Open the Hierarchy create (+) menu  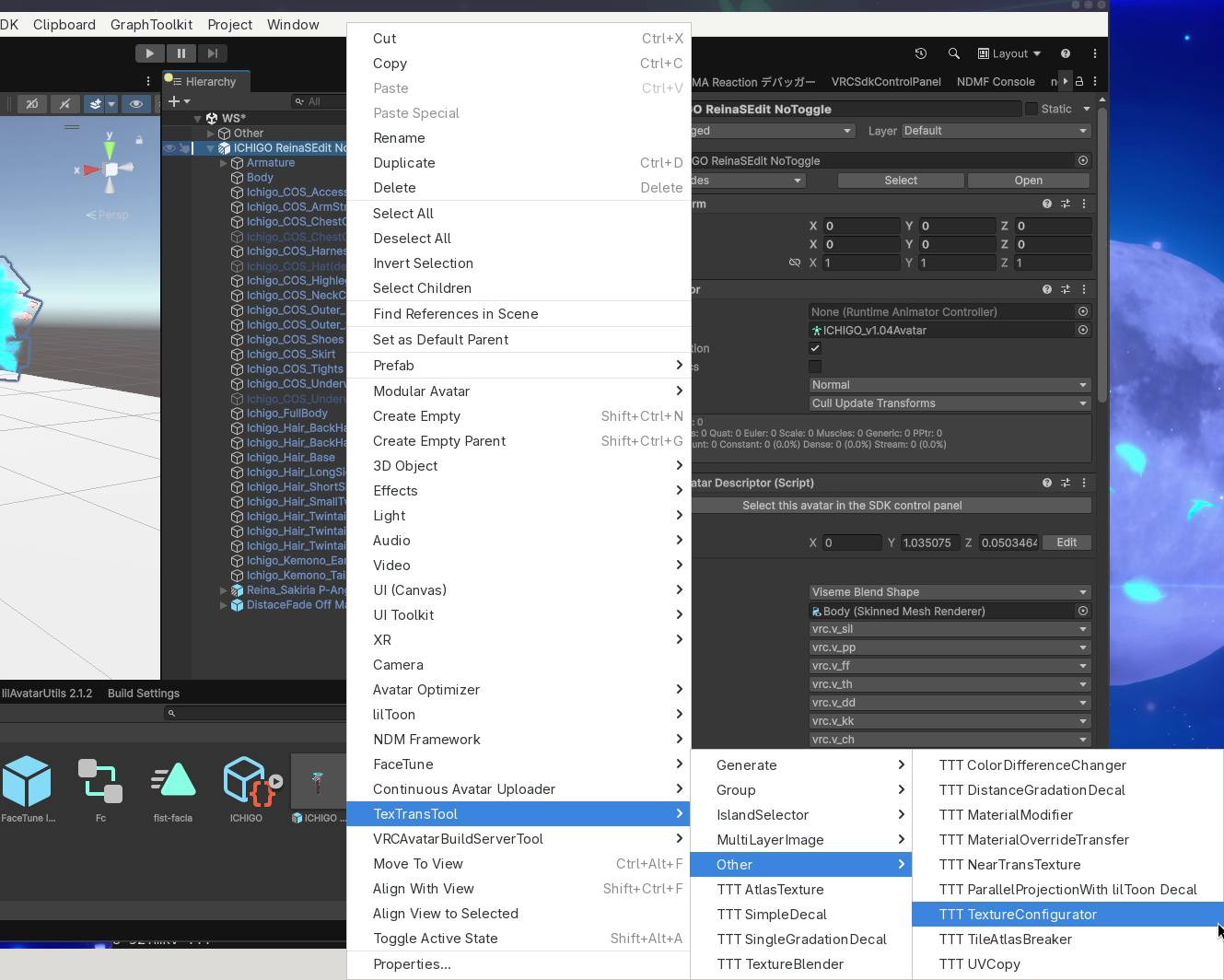pyautogui.click(x=179, y=101)
